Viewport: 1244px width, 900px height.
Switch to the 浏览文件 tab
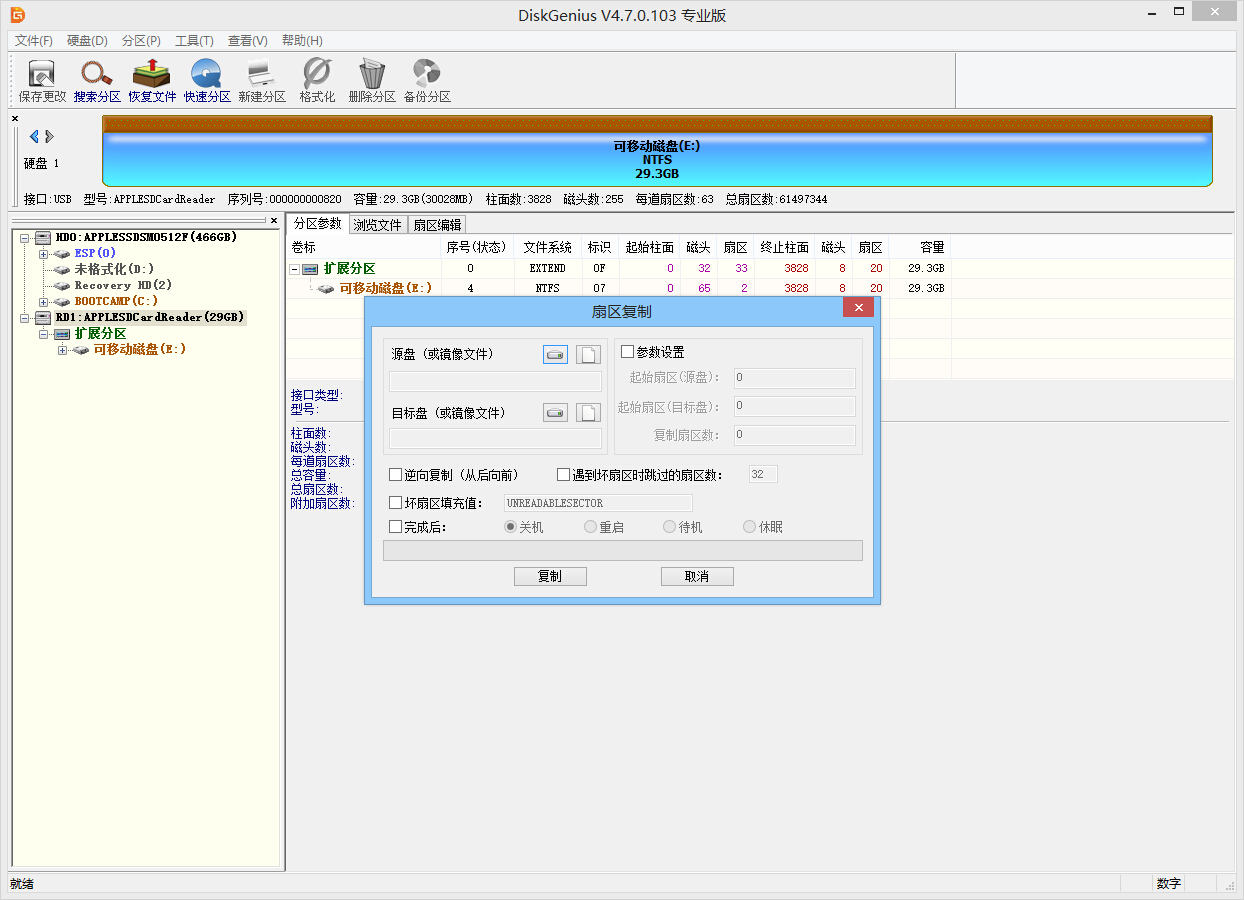377,225
